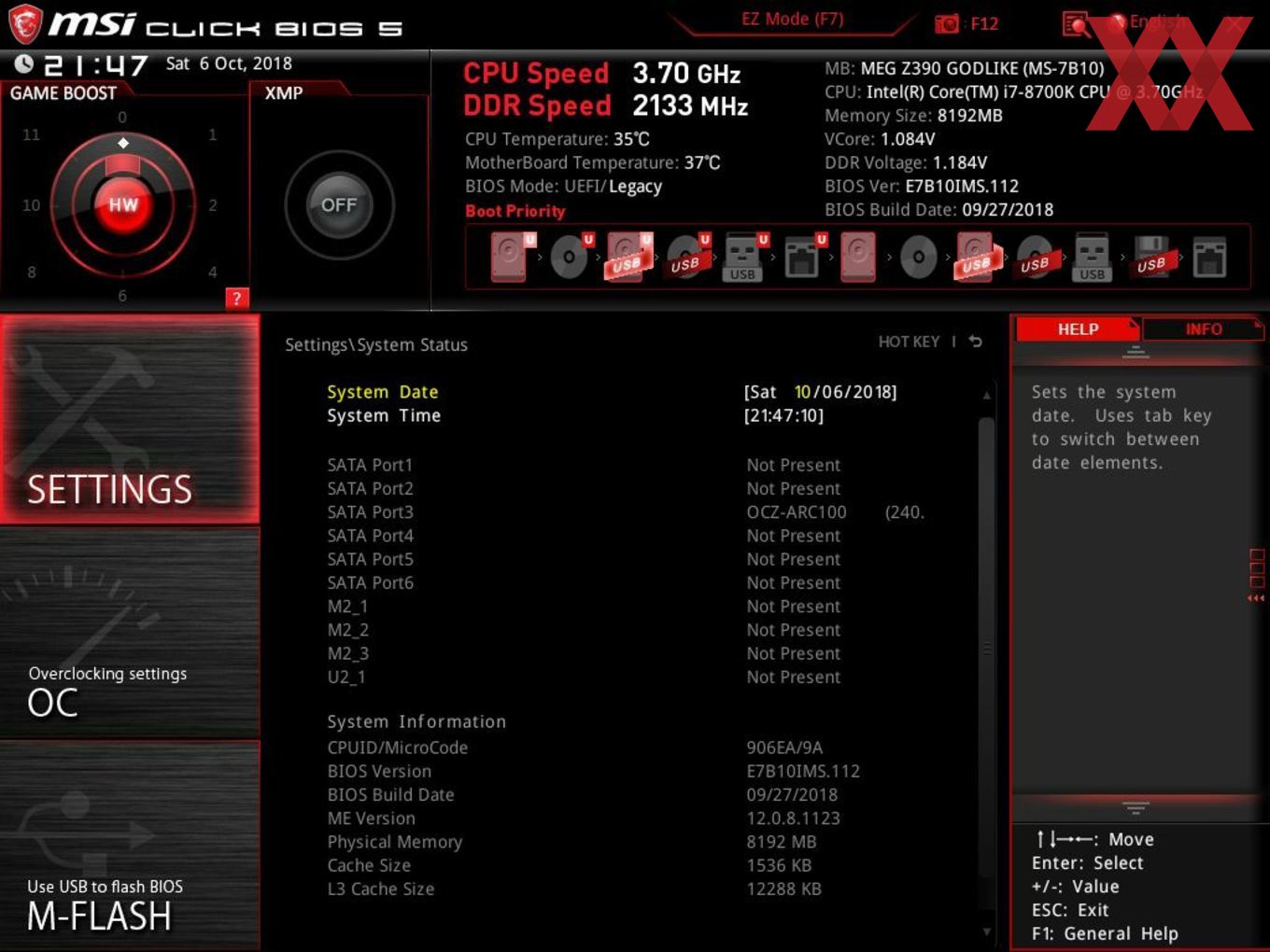The width and height of the screenshot is (1270, 952).
Task: Select the legacy USB key boot icon
Action: pyautogui.click(x=1092, y=257)
